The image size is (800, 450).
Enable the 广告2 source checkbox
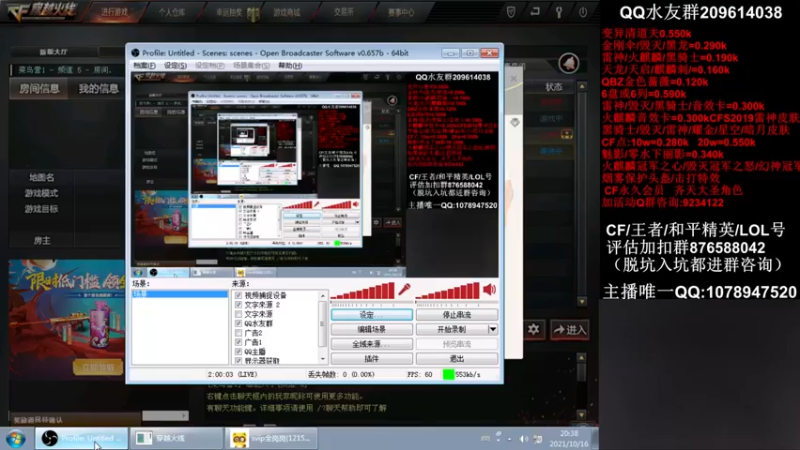(238, 333)
